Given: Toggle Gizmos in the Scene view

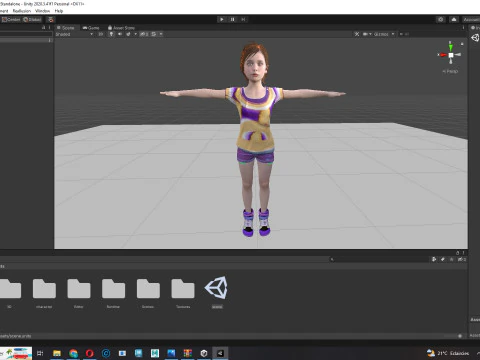Looking at the screenshot, I should point(381,34).
